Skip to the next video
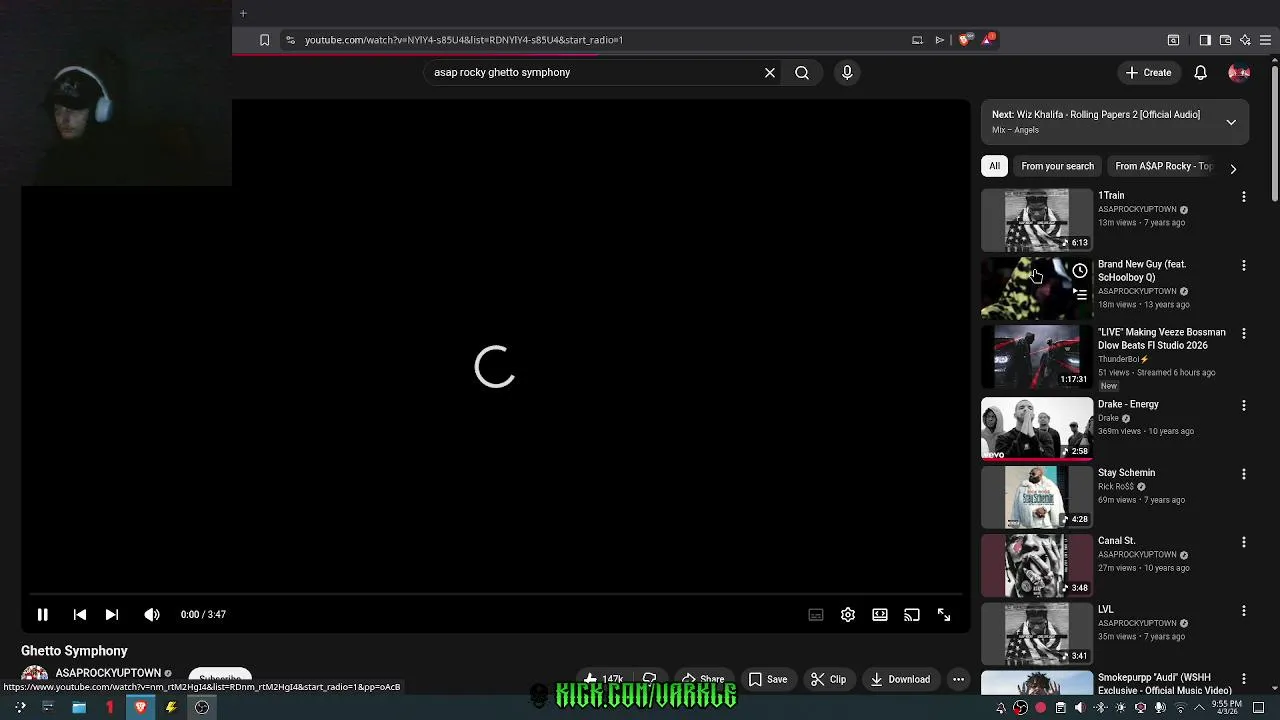The width and height of the screenshot is (1280, 720). coord(112,615)
